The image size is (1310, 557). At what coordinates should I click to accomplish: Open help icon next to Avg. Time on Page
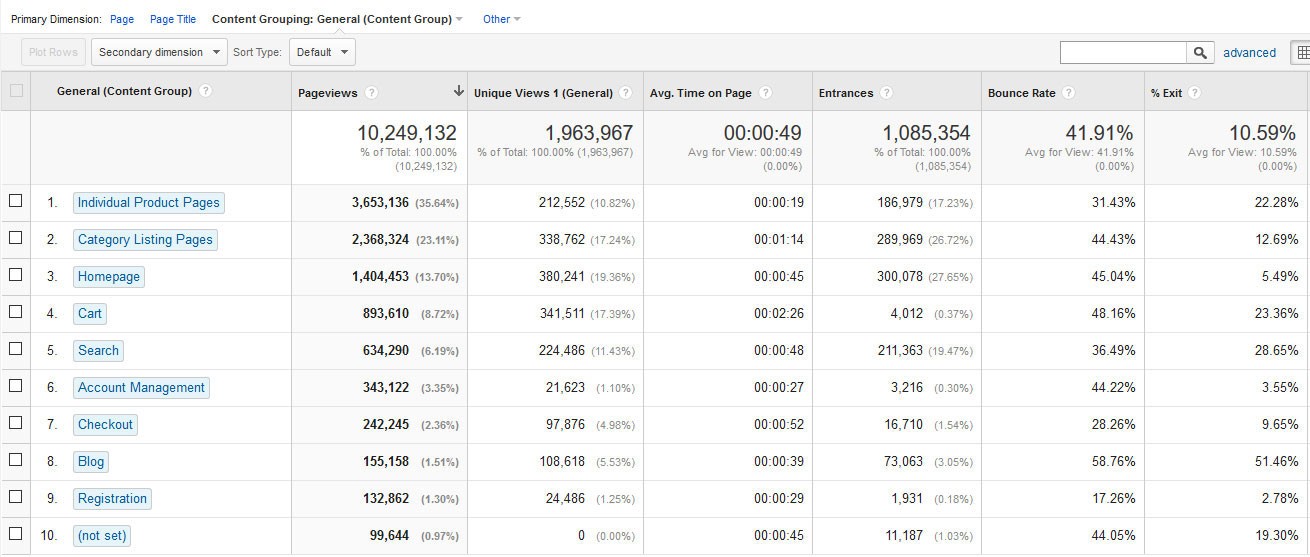click(x=765, y=93)
